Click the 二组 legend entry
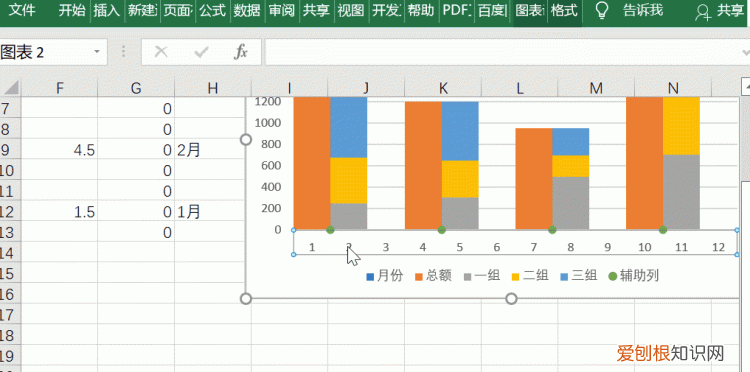 530,276
